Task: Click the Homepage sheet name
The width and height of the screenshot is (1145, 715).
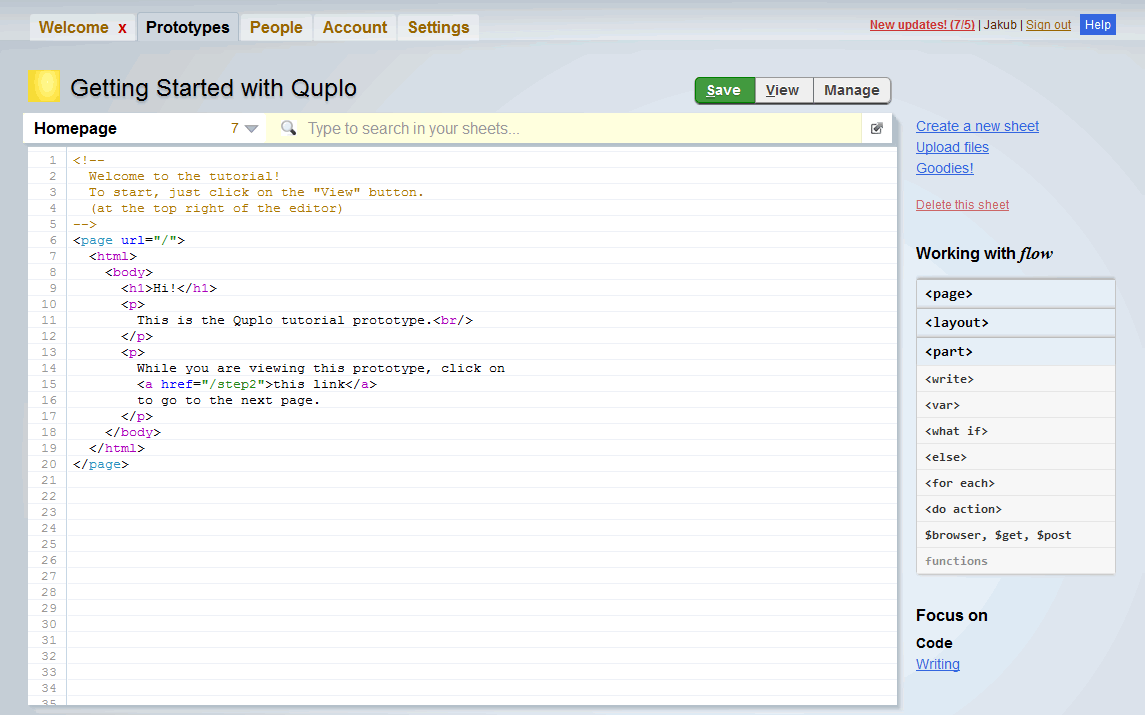Action: click(x=75, y=129)
